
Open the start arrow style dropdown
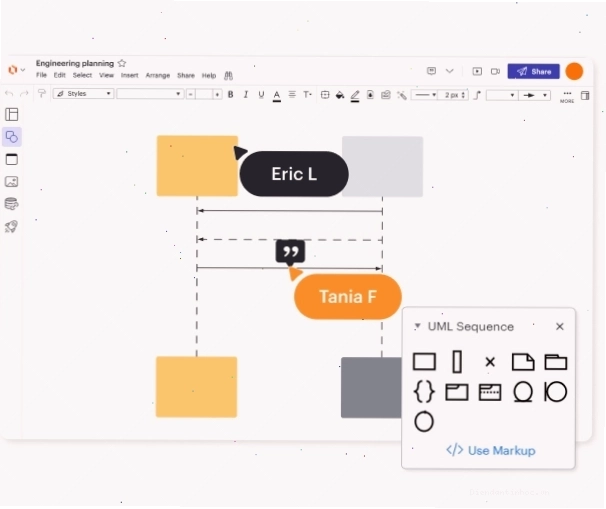(501, 95)
